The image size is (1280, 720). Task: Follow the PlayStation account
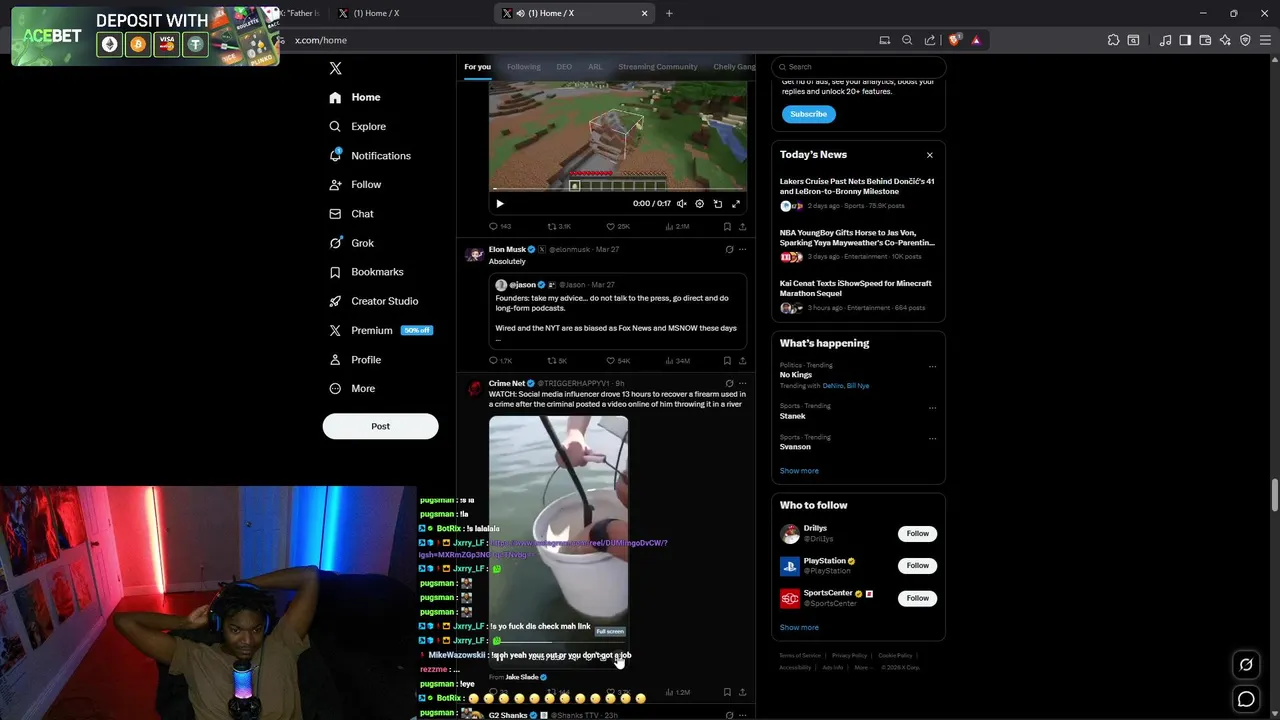coord(917,566)
